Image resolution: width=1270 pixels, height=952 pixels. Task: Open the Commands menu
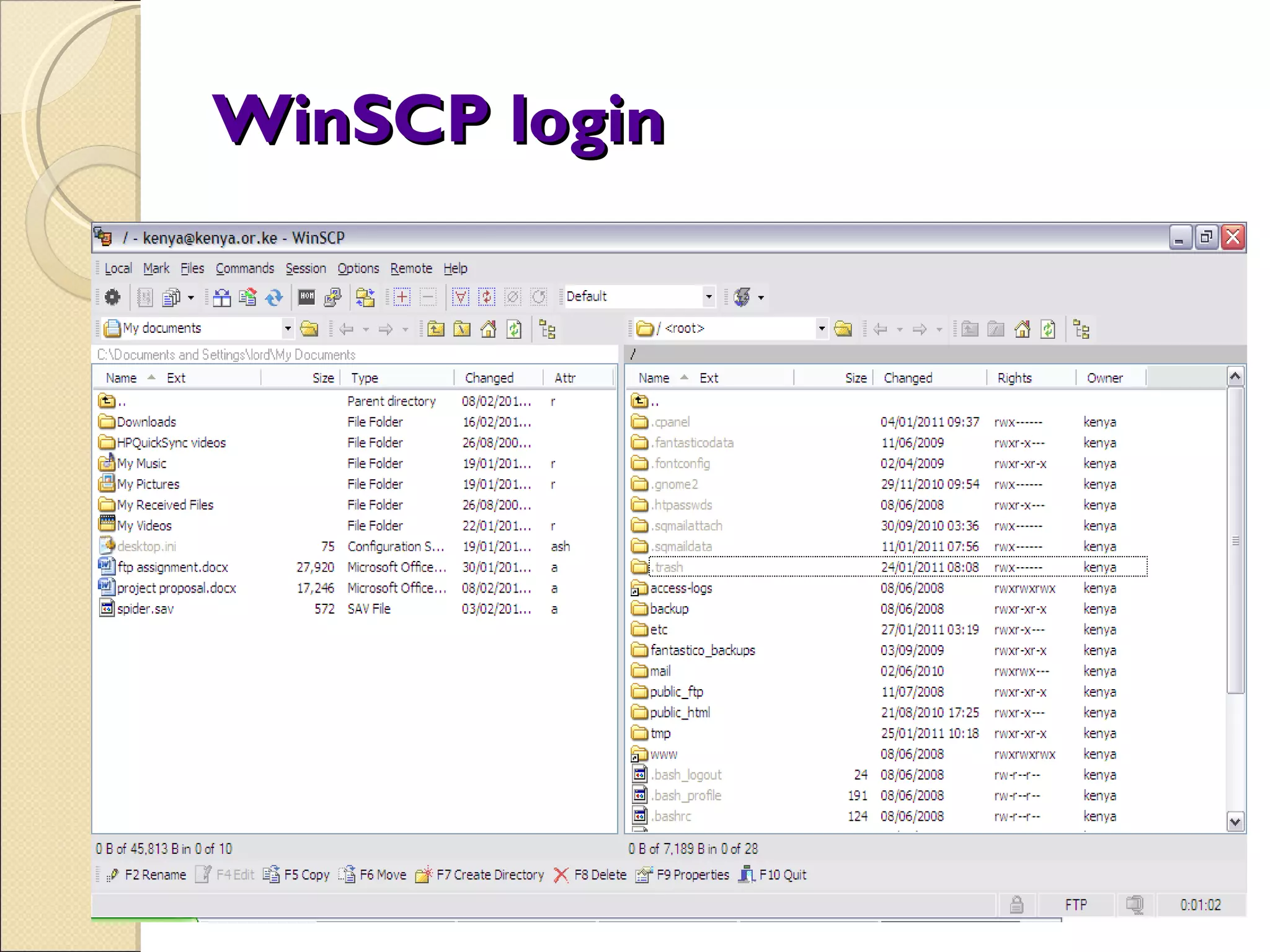point(245,268)
